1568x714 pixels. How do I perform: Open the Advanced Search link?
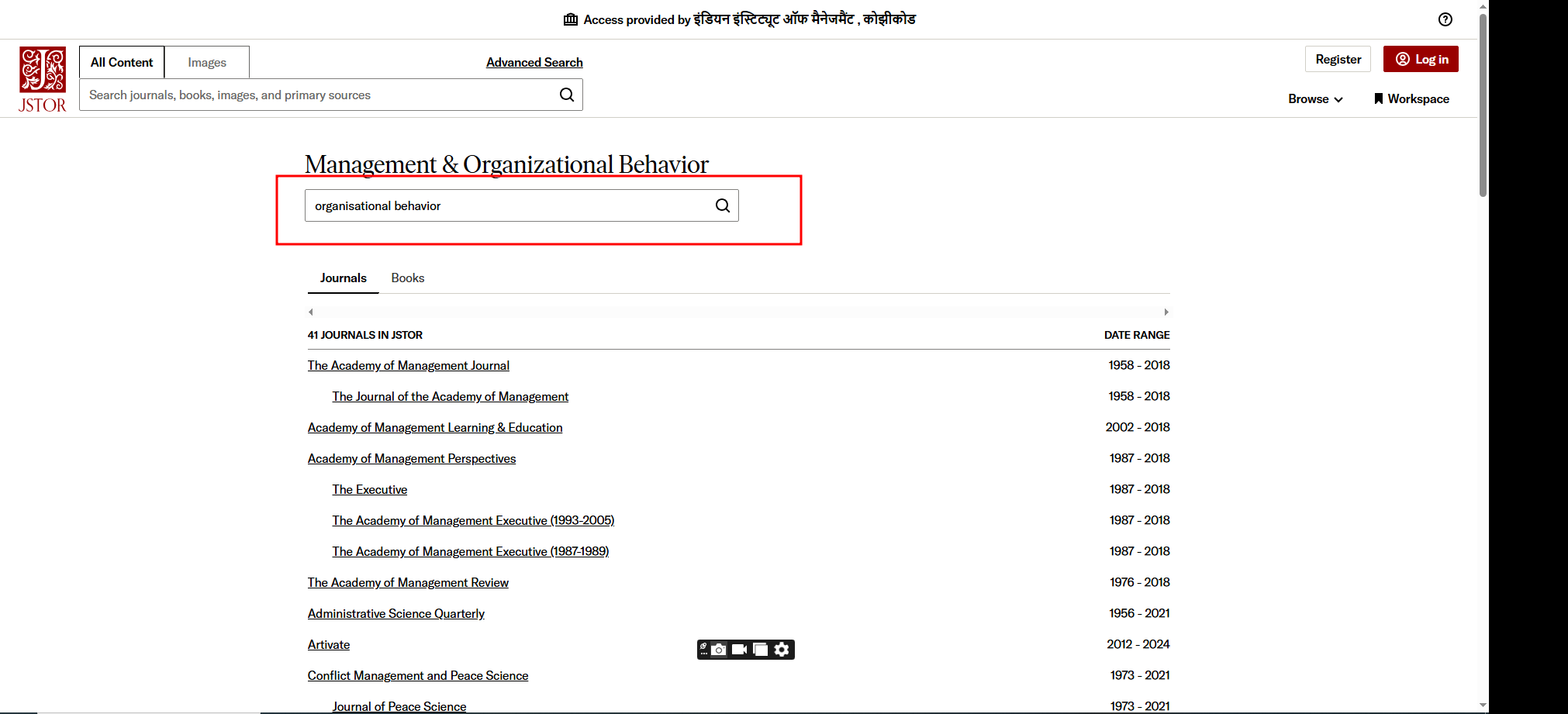(x=534, y=63)
